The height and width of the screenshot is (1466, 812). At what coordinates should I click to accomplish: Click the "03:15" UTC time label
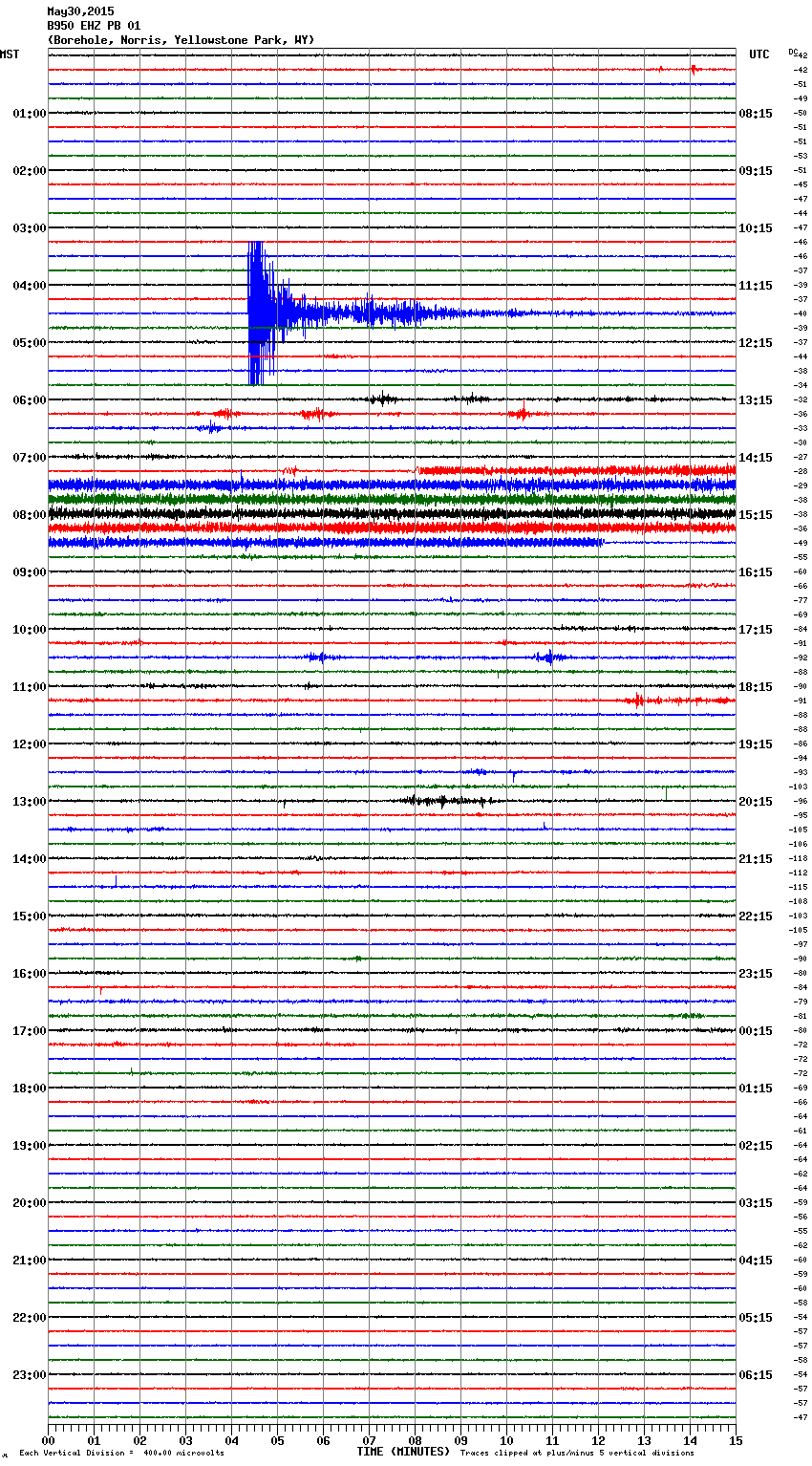(756, 1203)
